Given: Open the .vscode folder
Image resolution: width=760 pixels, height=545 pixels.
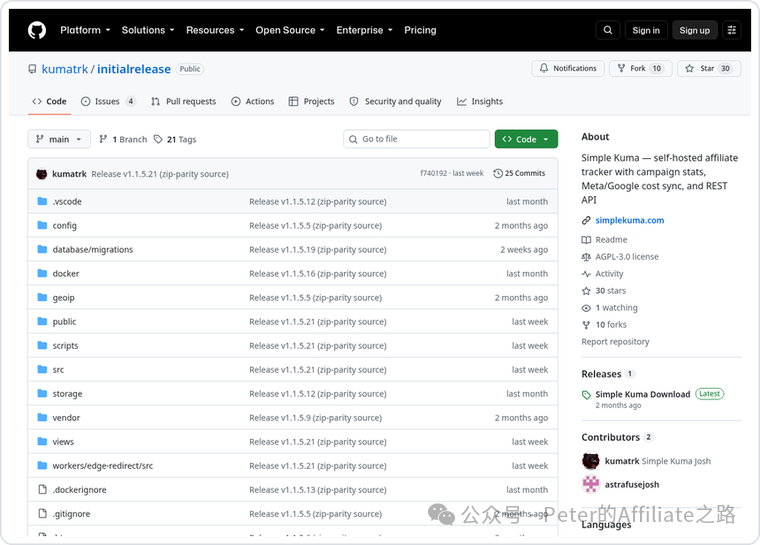Looking at the screenshot, I should (67, 201).
